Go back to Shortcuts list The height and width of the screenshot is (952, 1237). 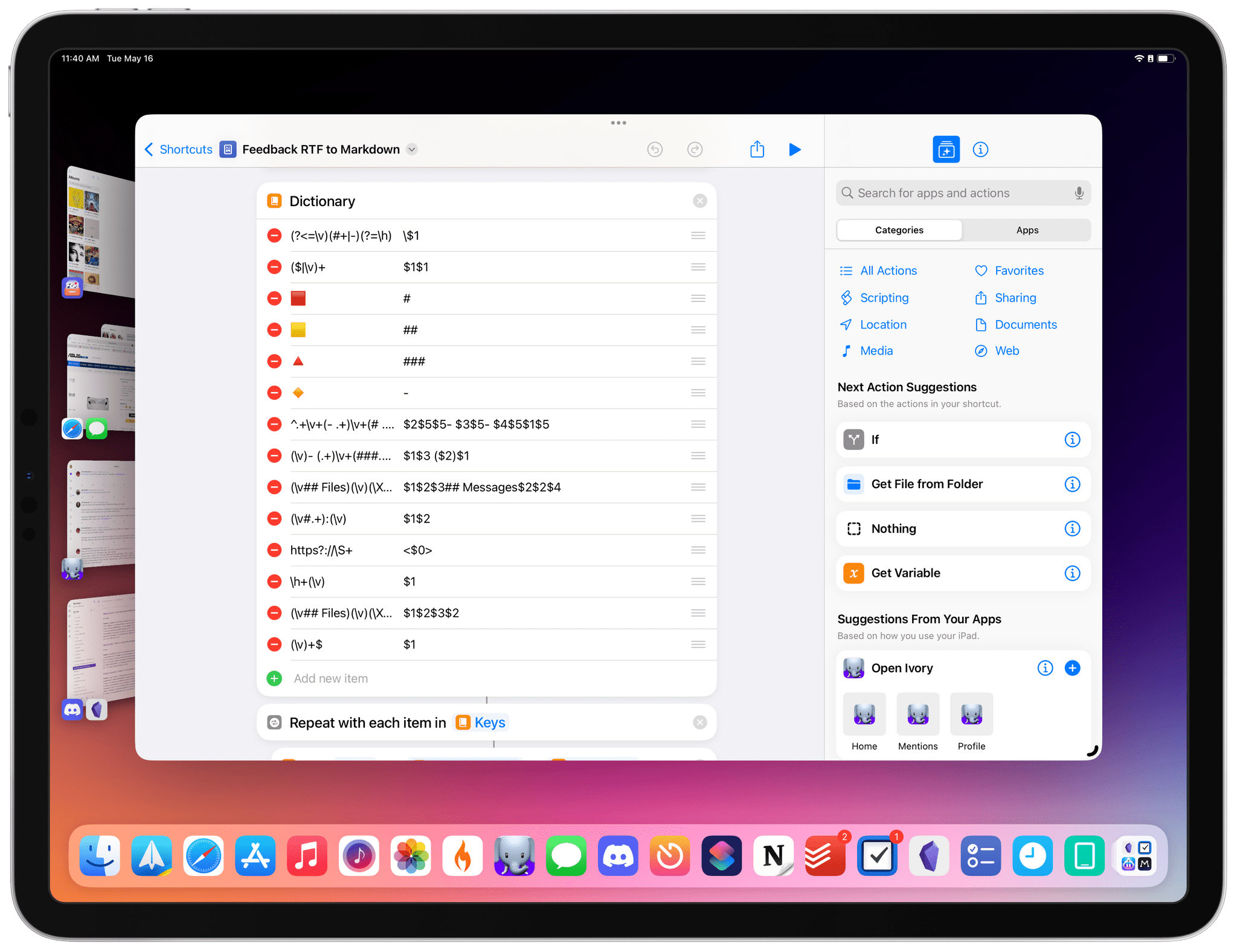pos(178,149)
